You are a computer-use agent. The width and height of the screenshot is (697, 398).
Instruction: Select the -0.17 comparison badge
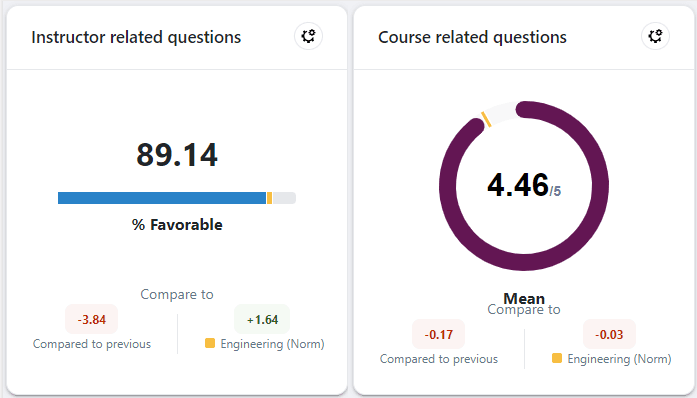coord(438,334)
